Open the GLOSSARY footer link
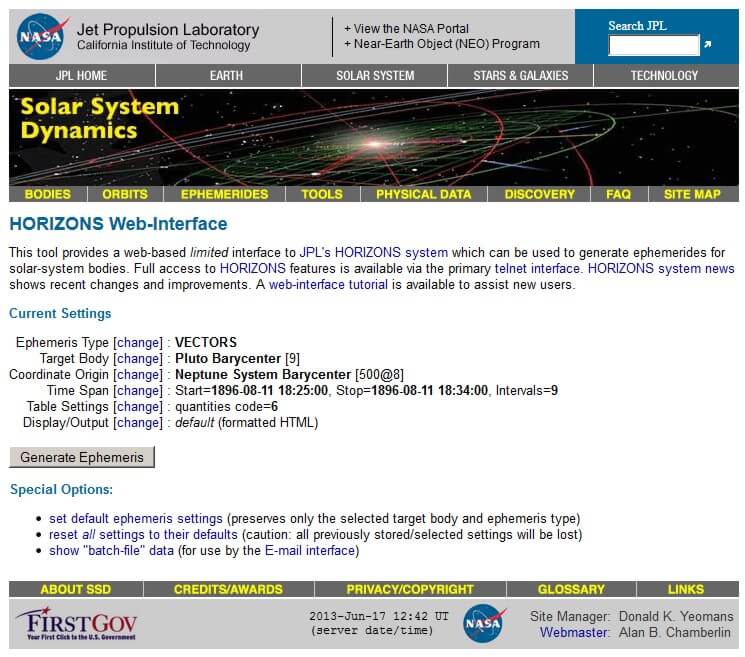745x657 pixels. click(571, 589)
